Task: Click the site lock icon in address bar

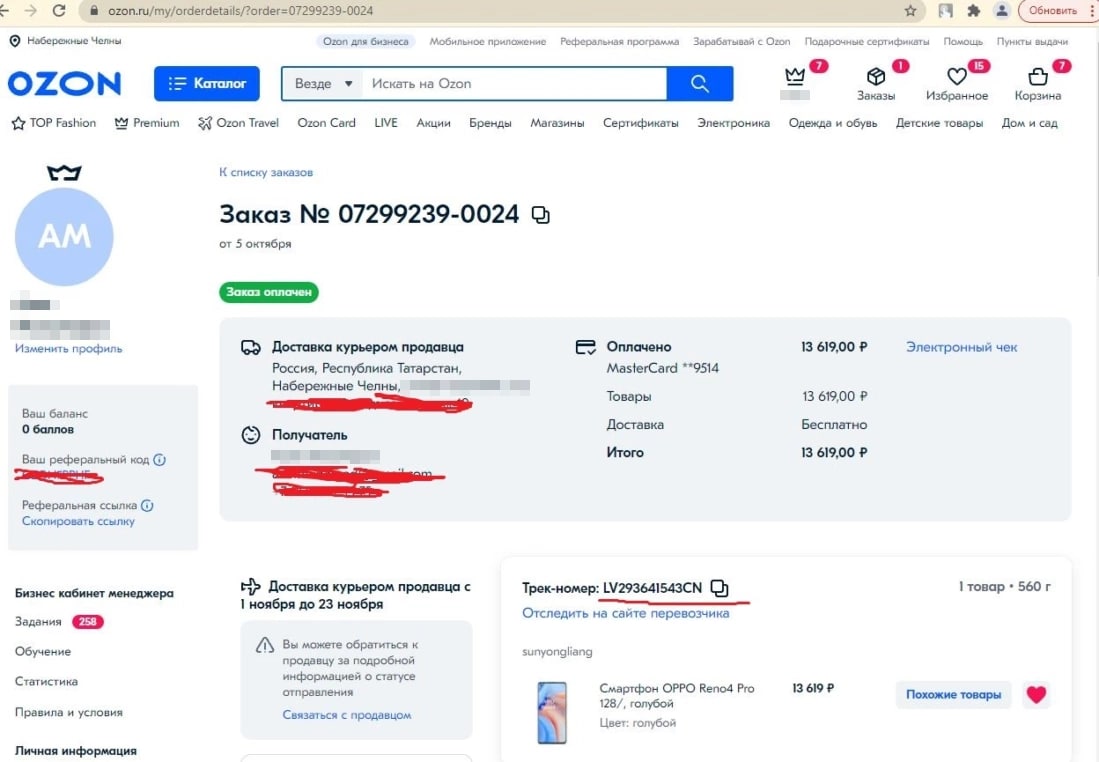Action: [93, 11]
